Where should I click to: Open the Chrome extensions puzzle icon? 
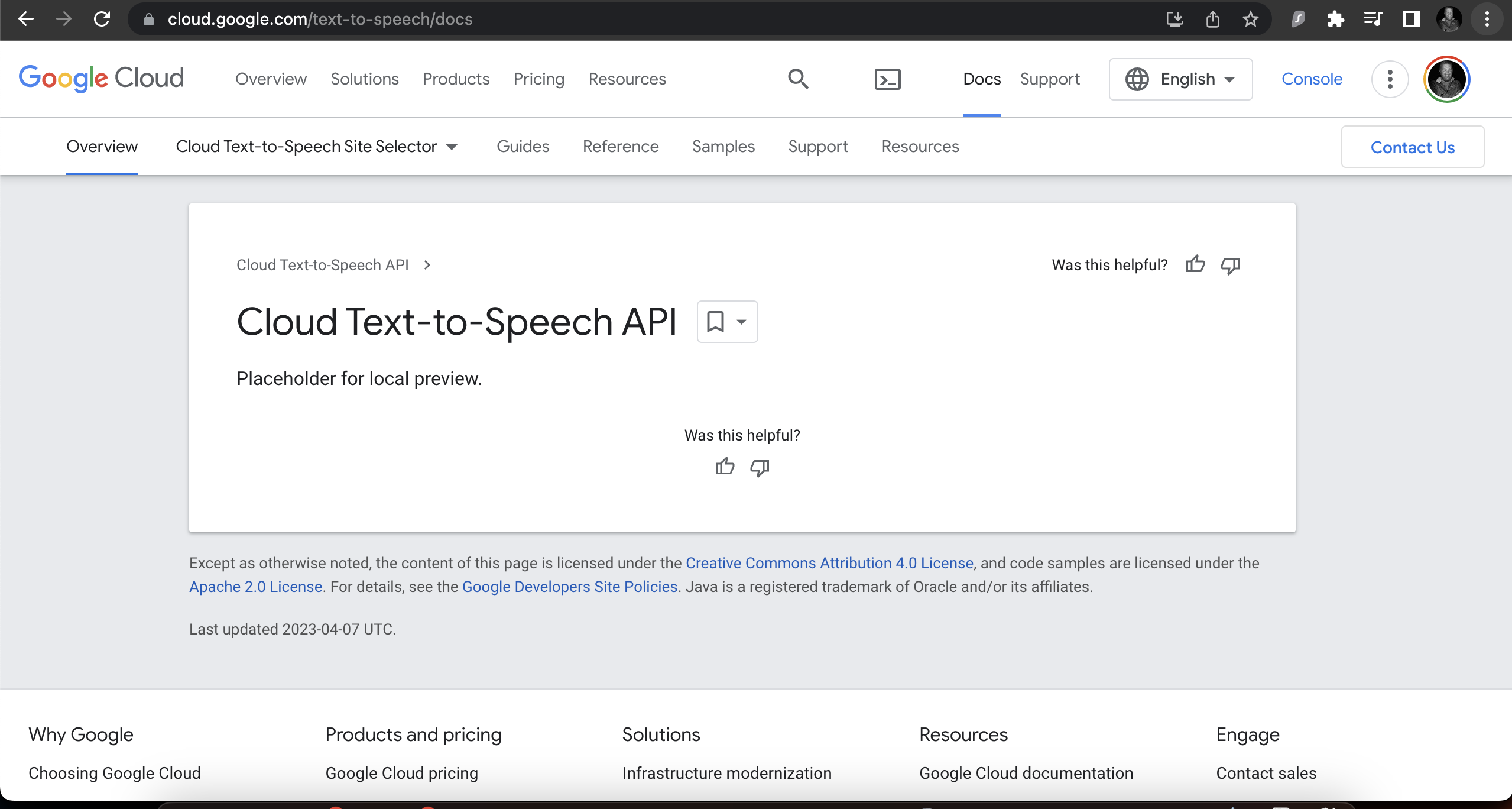pyautogui.click(x=1335, y=20)
